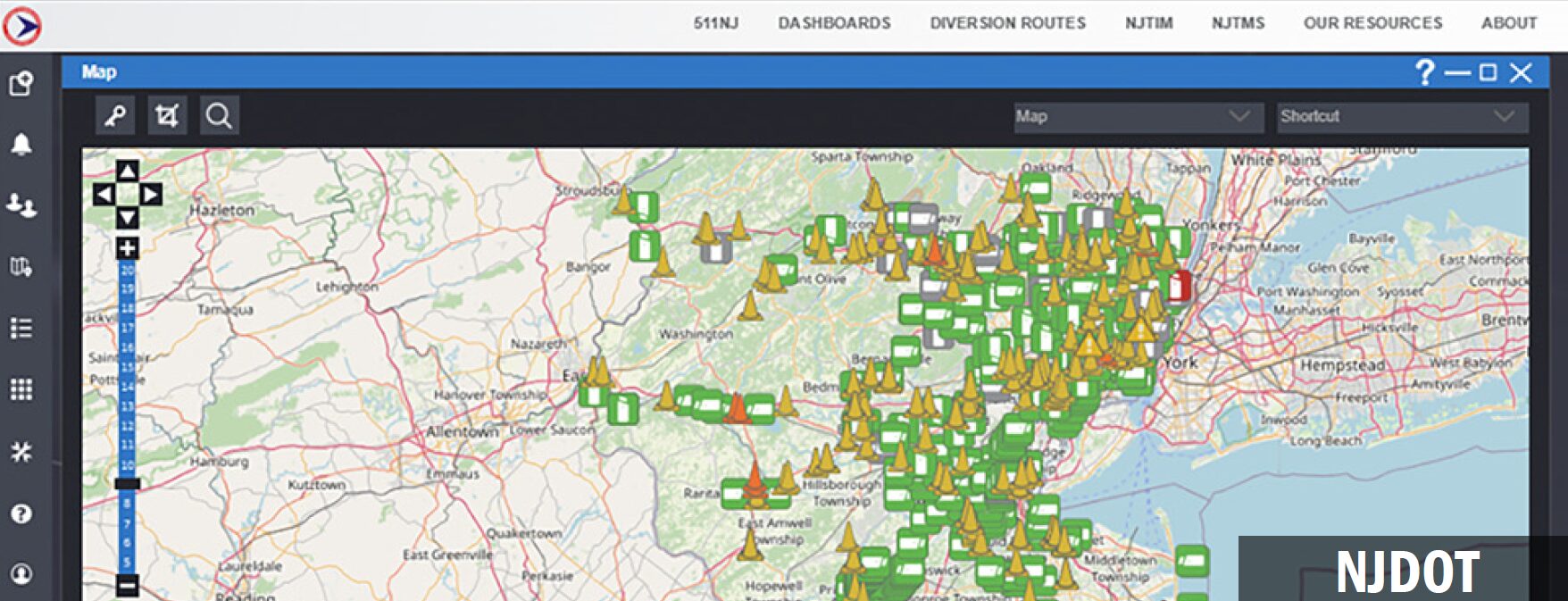The image size is (1568, 601).
Task: Click the Hazleton map label
Action: pos(221,210)
